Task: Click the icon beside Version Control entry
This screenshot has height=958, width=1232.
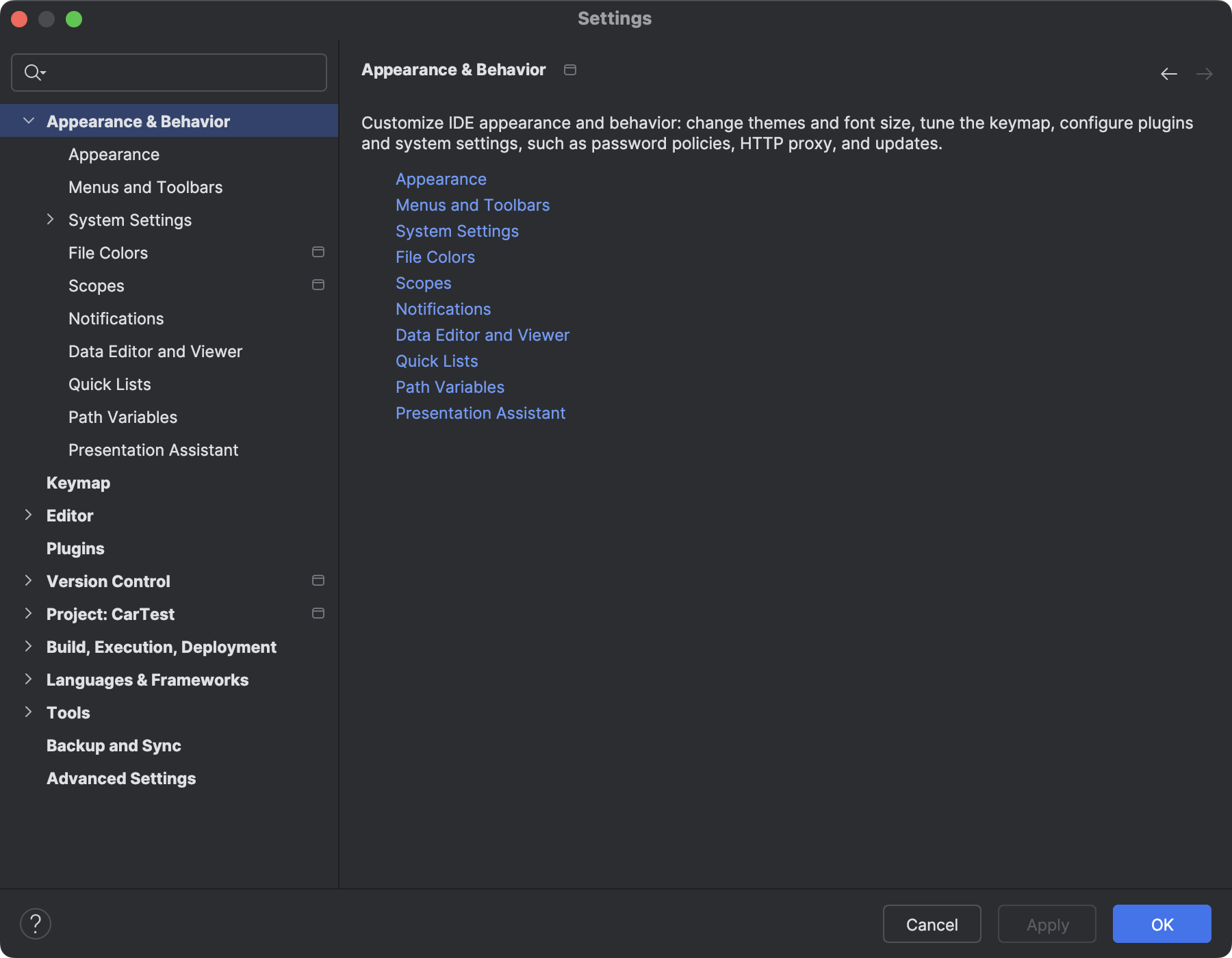Action: [x=318, y=580]
